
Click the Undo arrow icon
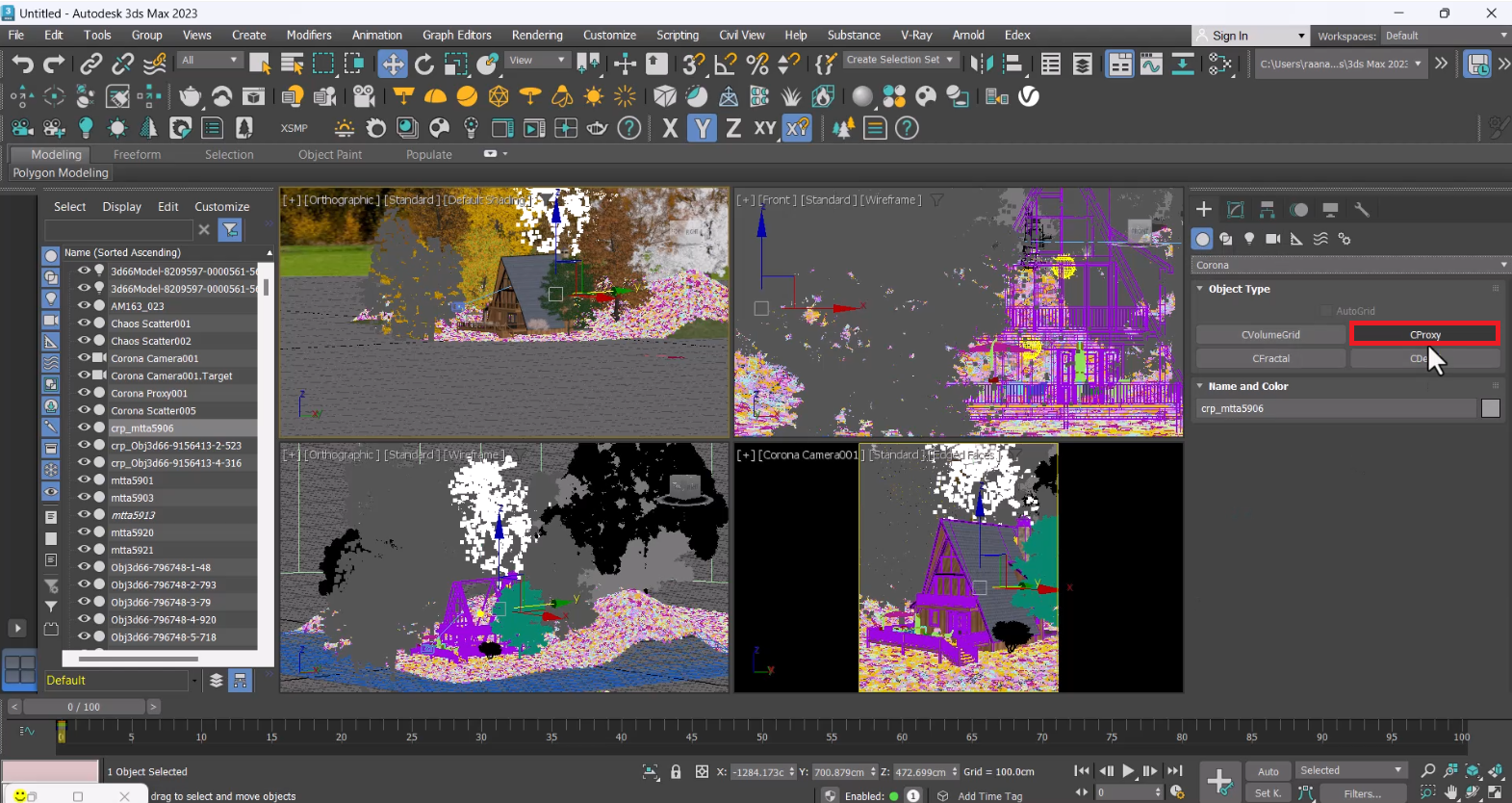pos(22,65)
